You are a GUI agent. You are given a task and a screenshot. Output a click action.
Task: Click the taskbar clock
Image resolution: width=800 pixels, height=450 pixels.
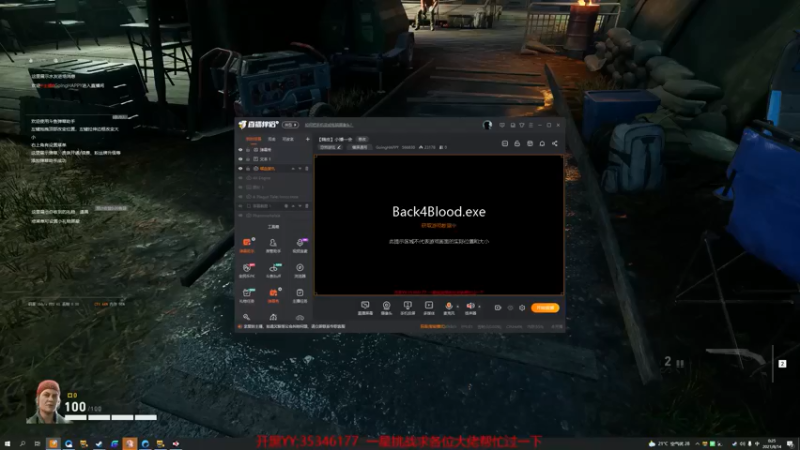pyautogui.click(x=771, y=444)
